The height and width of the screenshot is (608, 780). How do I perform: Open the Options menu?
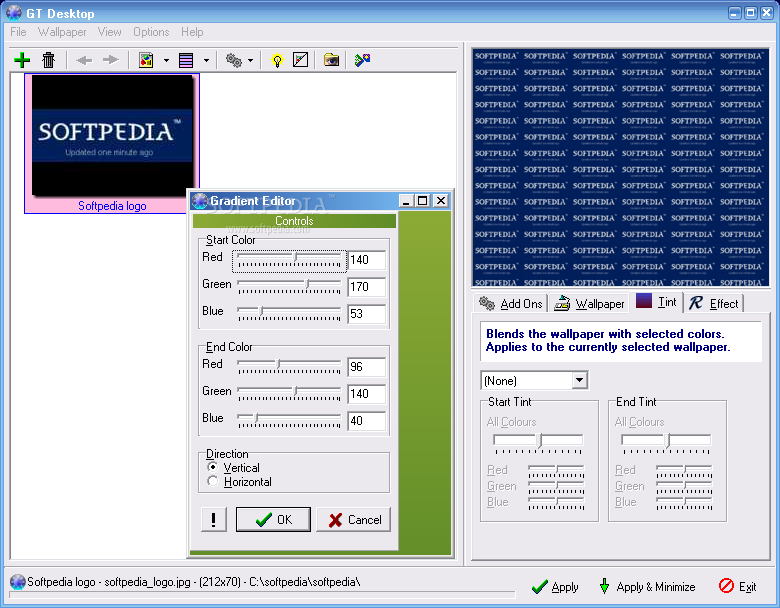(151, 32)
